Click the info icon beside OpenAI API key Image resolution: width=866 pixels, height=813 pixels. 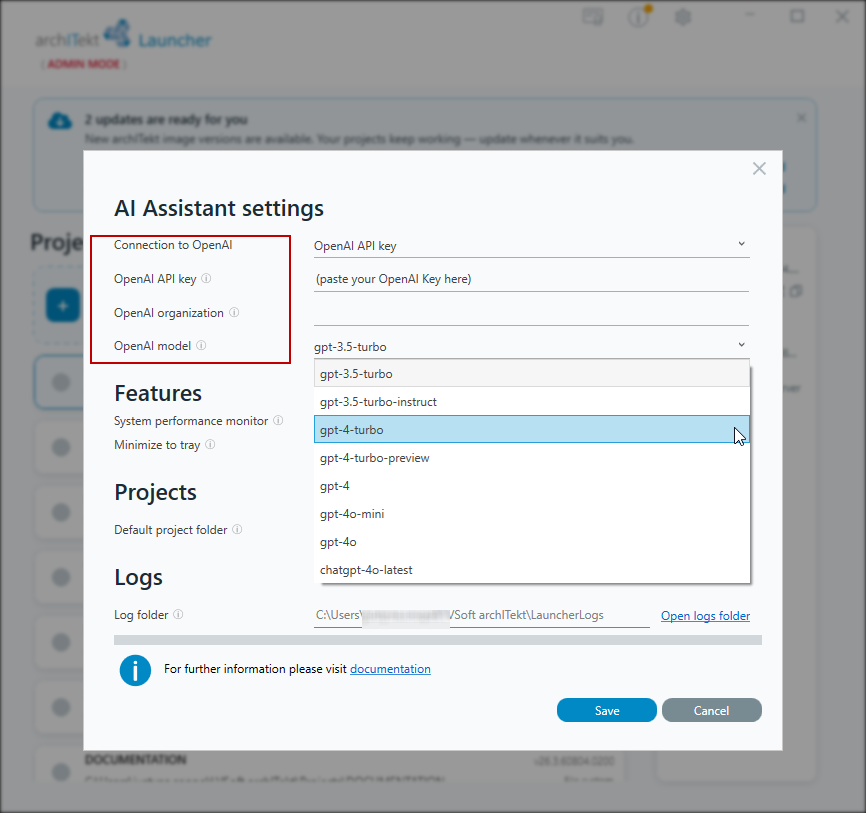(x=206, y=278)
